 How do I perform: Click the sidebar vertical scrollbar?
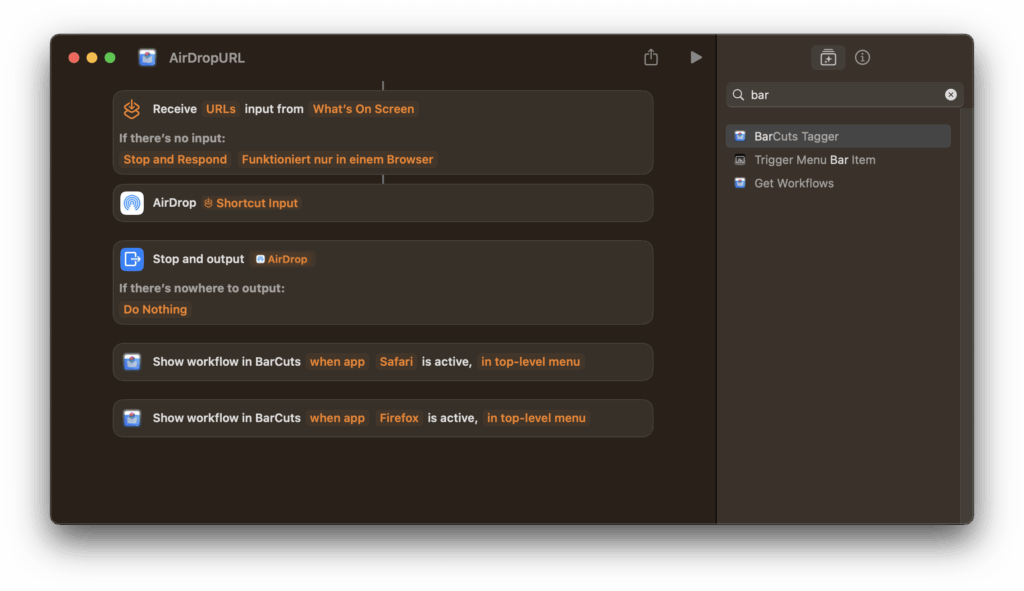967,315
